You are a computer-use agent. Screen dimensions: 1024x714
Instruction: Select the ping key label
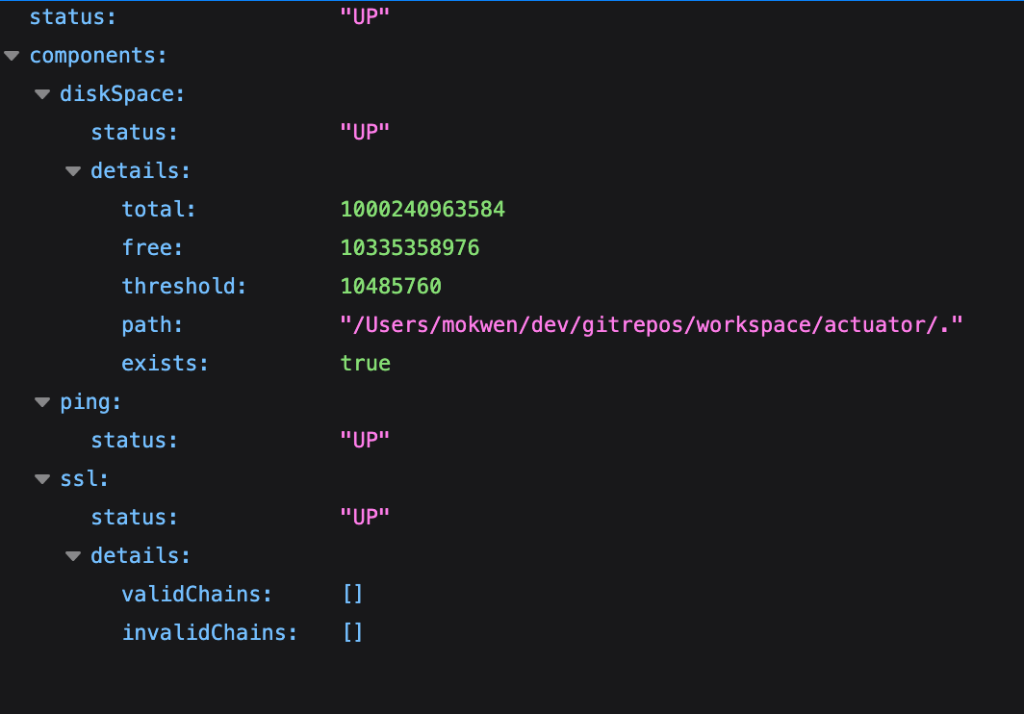91,402
